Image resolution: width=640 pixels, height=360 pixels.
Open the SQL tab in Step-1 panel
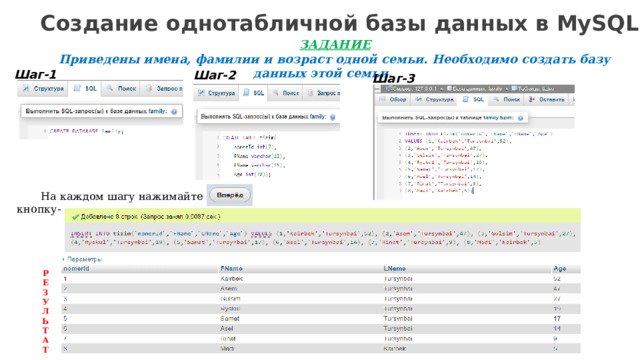point(85,88)
